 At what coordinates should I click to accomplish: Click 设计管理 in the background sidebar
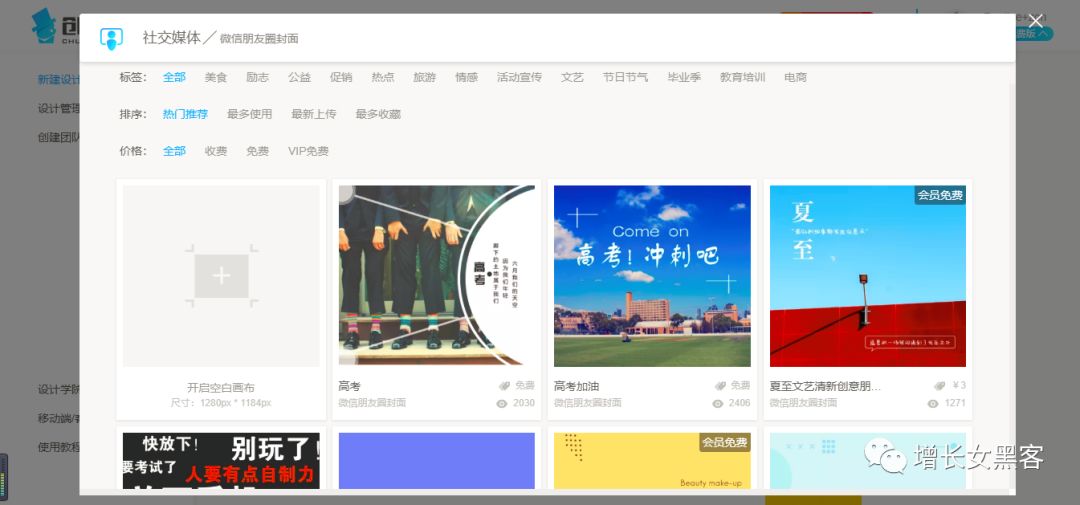click(59, 108)
